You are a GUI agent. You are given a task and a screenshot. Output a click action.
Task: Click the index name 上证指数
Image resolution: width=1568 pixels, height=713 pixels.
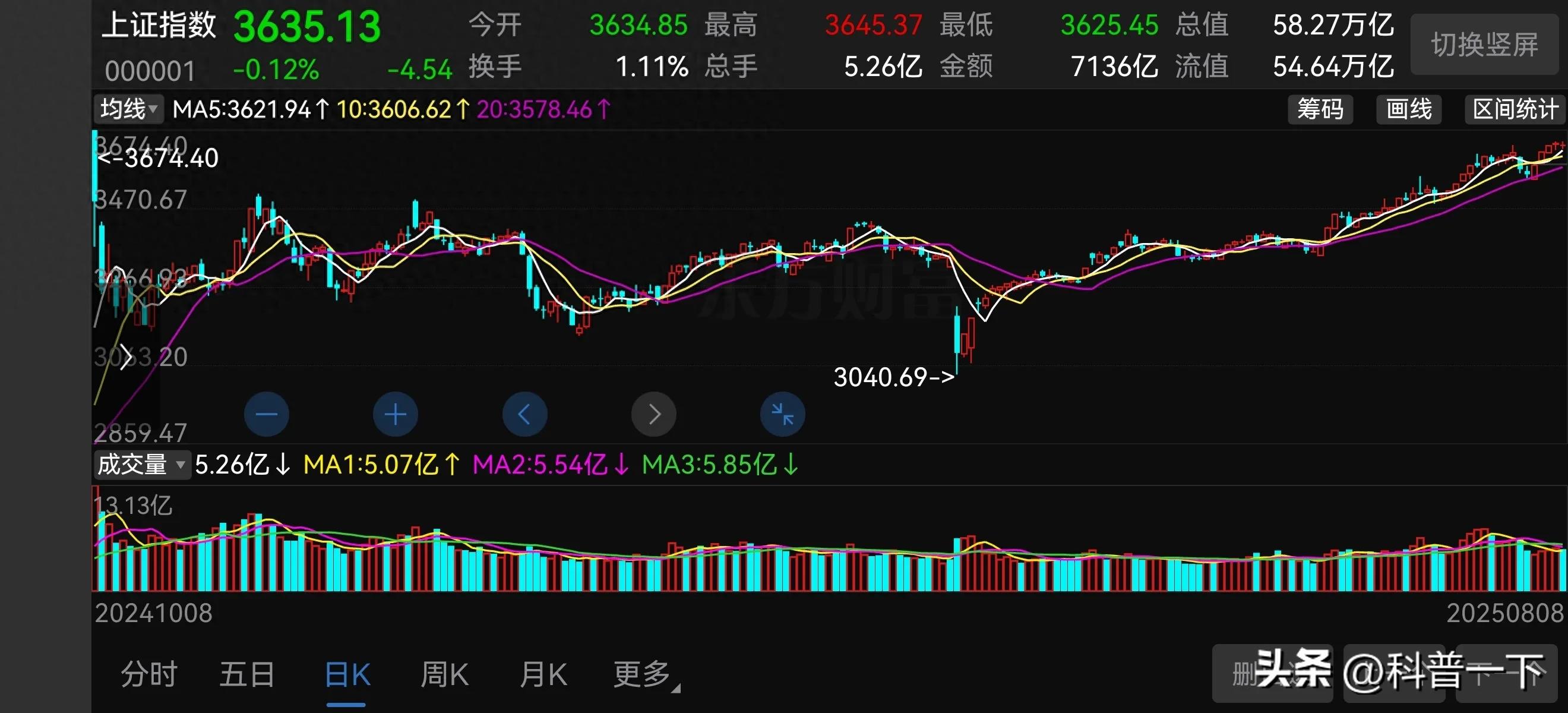158,26
